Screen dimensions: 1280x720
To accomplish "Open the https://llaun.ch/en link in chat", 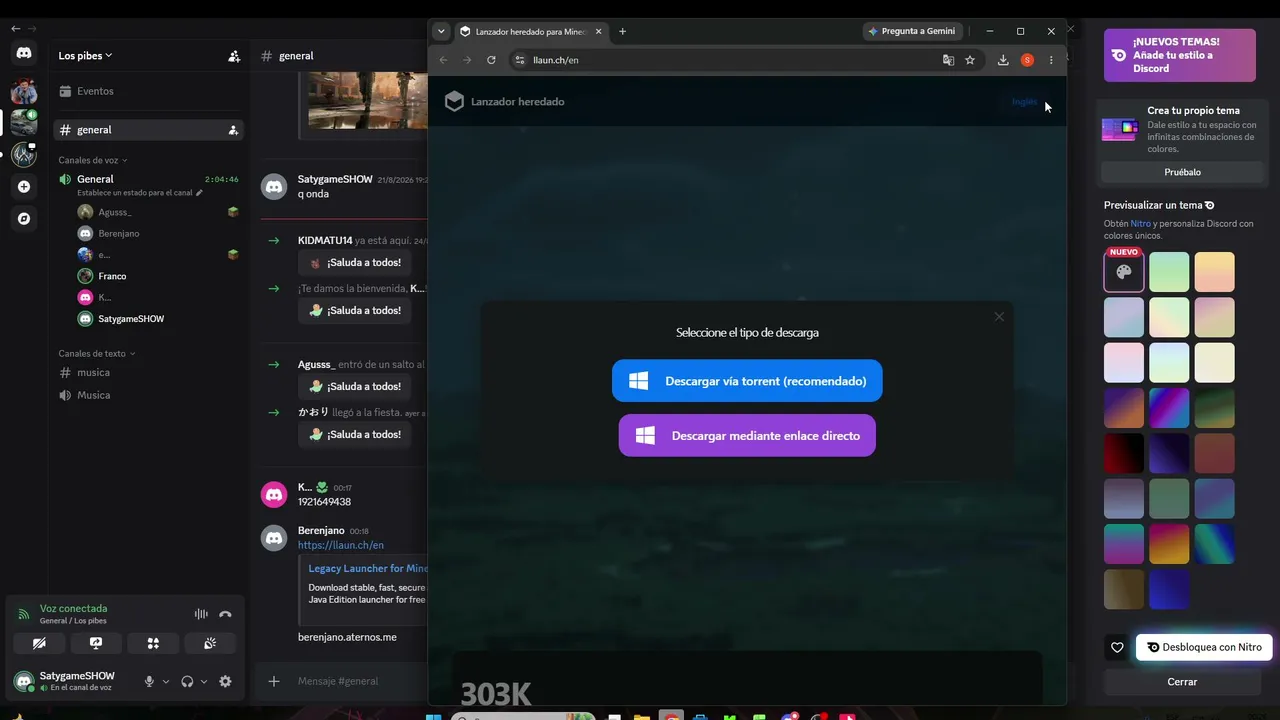I will coord(341,545).
